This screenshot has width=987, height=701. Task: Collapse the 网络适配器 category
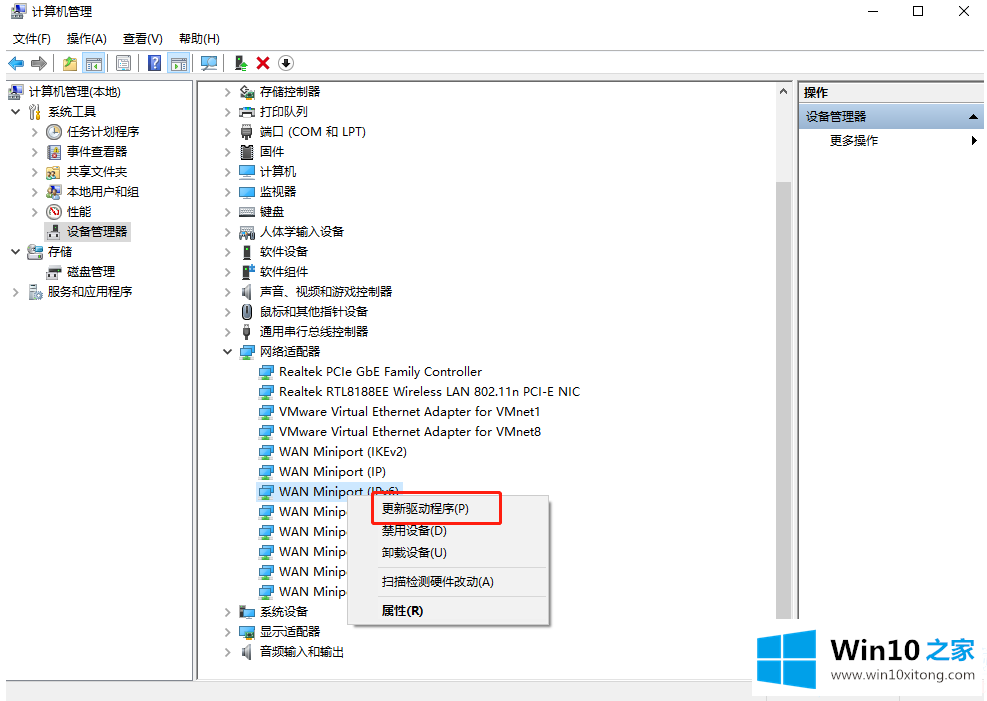point(228,352)
